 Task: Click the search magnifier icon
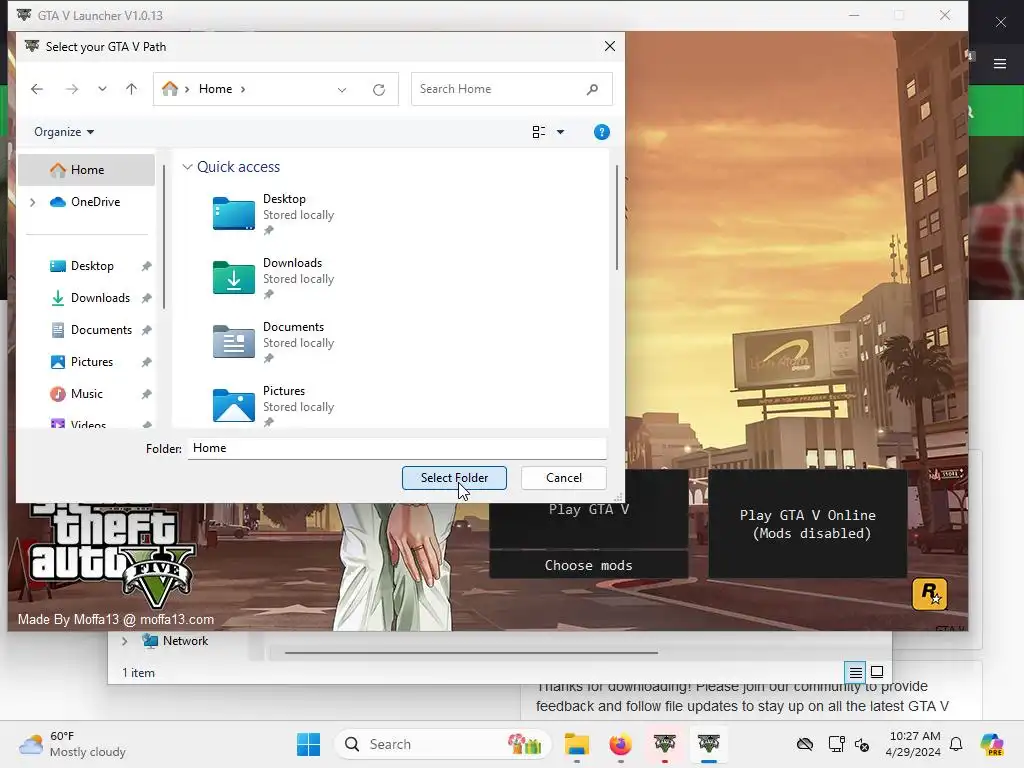[592, 89]
